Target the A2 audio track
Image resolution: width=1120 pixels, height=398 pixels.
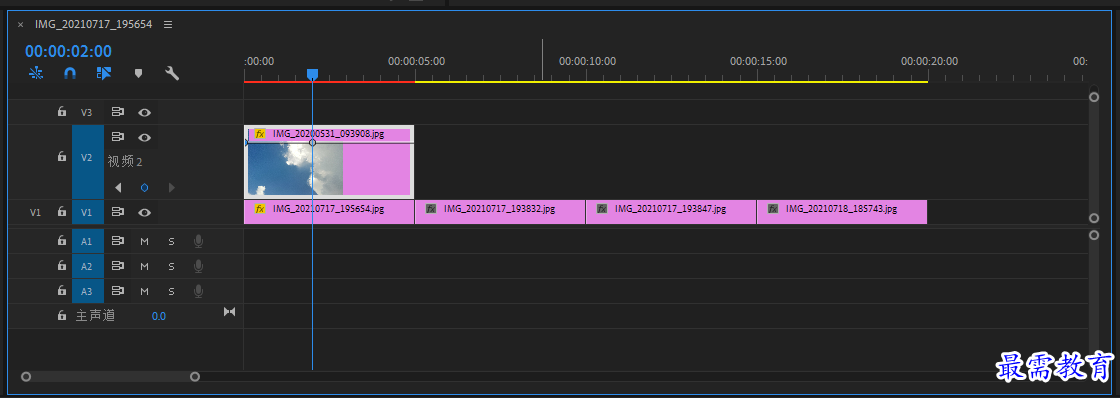point(87,267)
